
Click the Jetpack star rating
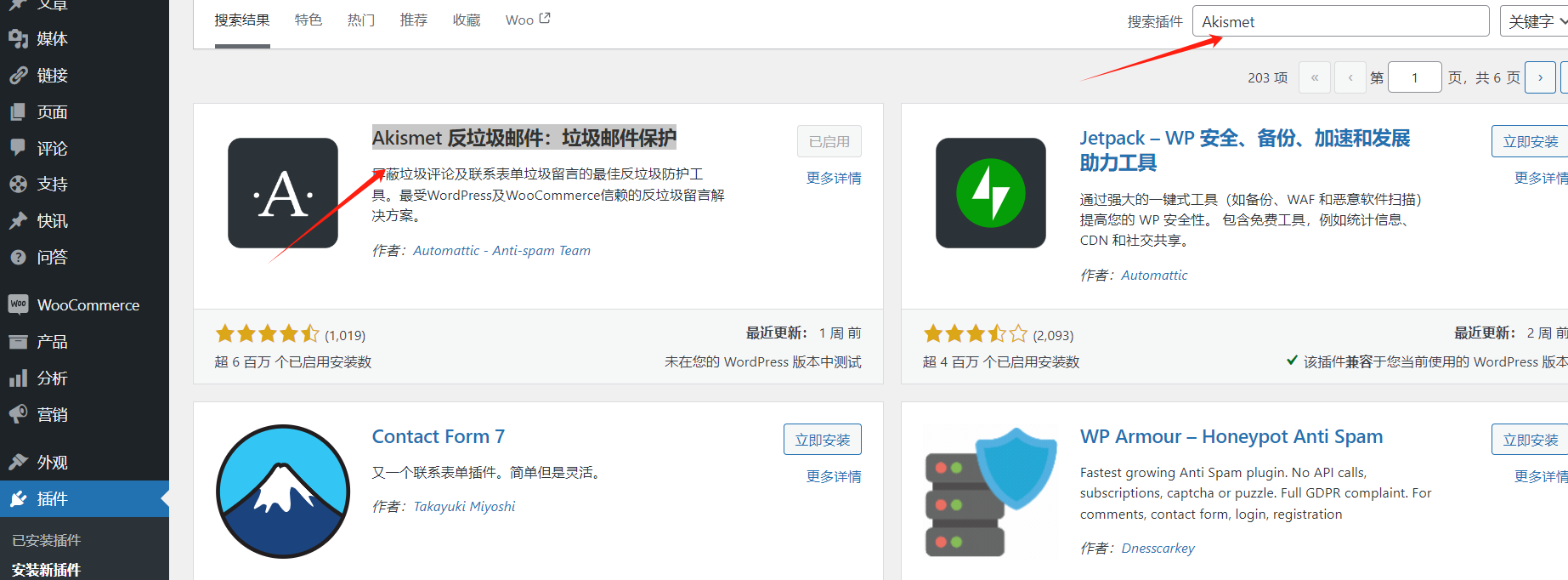point(976,333)
